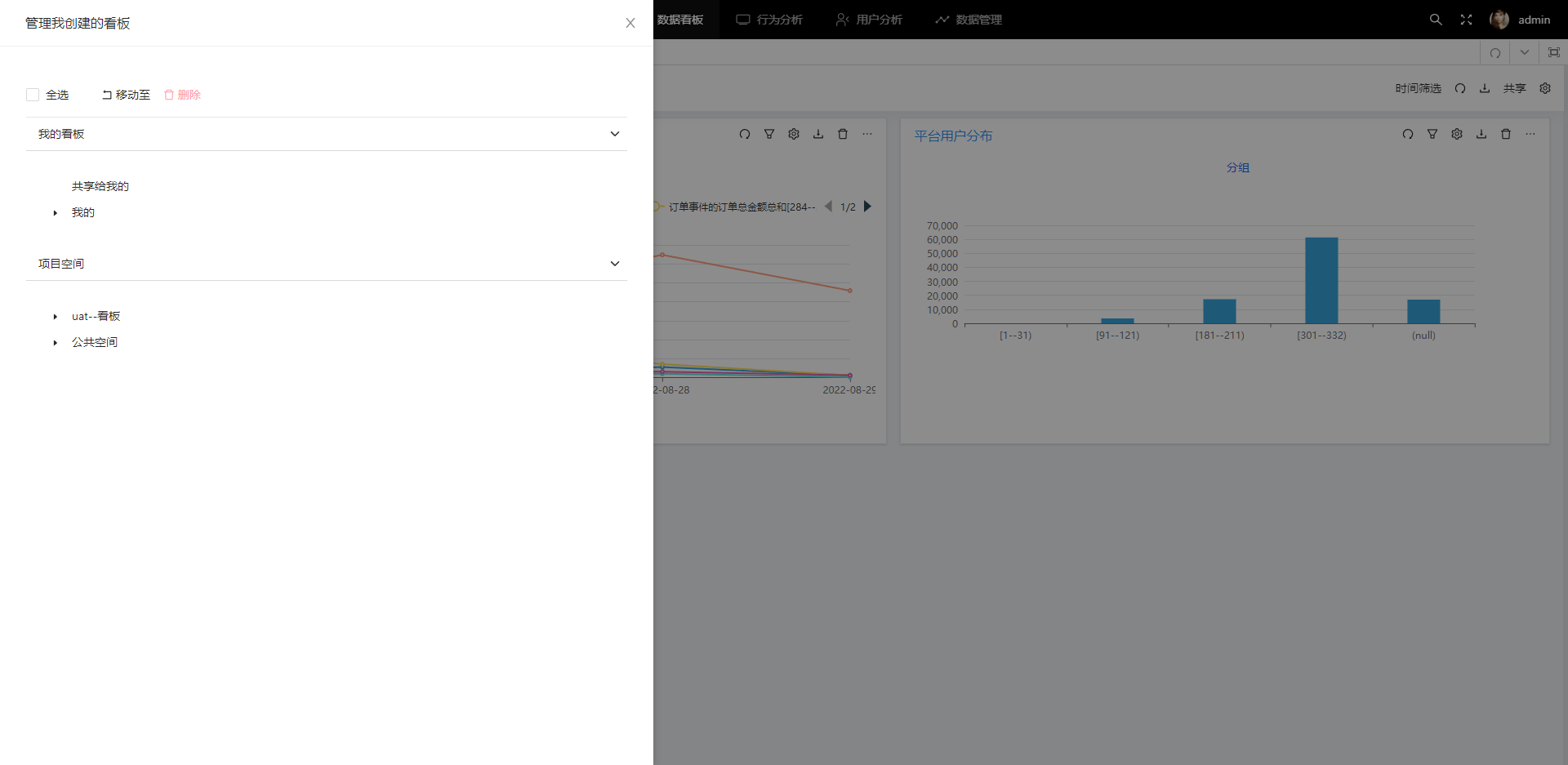Viewport: 1568px width, 765px height.
Task: Open the admin account name
Action: (x=1535, y=20)
